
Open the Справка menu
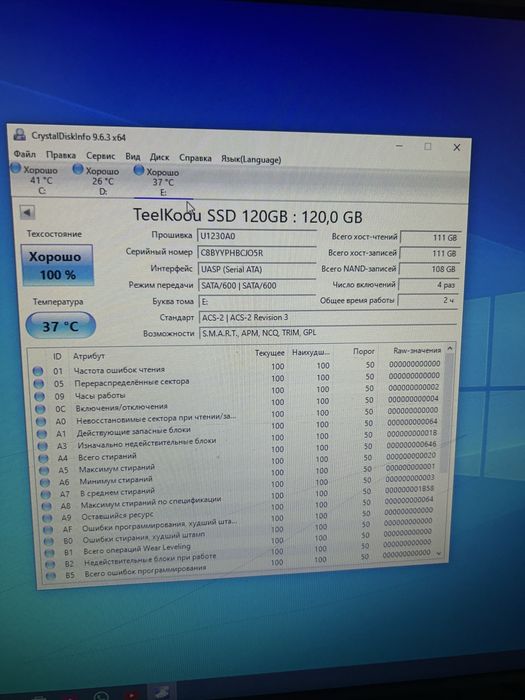point(195,158)
